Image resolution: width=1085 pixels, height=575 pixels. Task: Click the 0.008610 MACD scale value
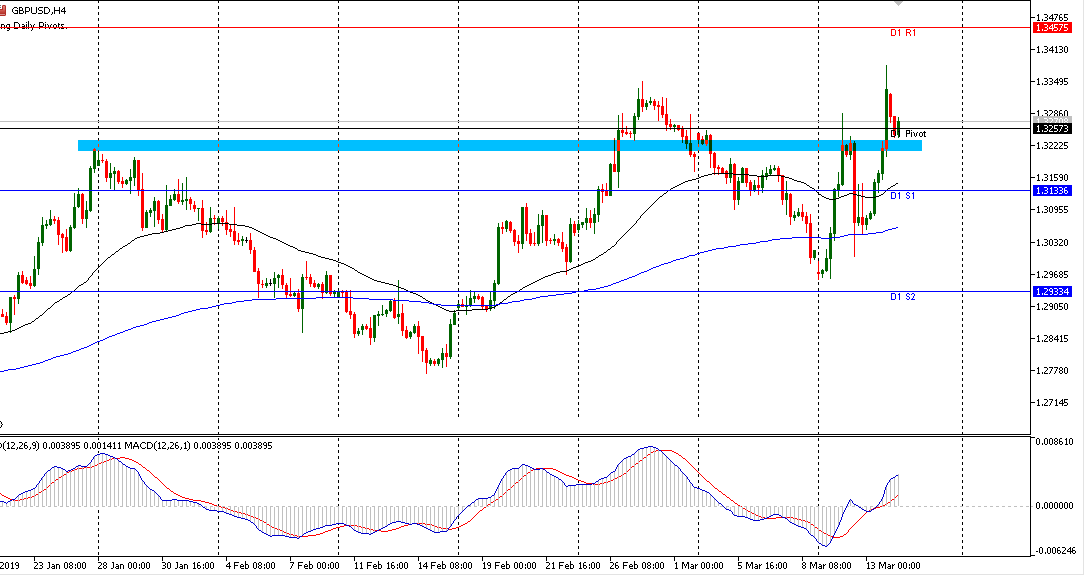(x=1056, y=441)
